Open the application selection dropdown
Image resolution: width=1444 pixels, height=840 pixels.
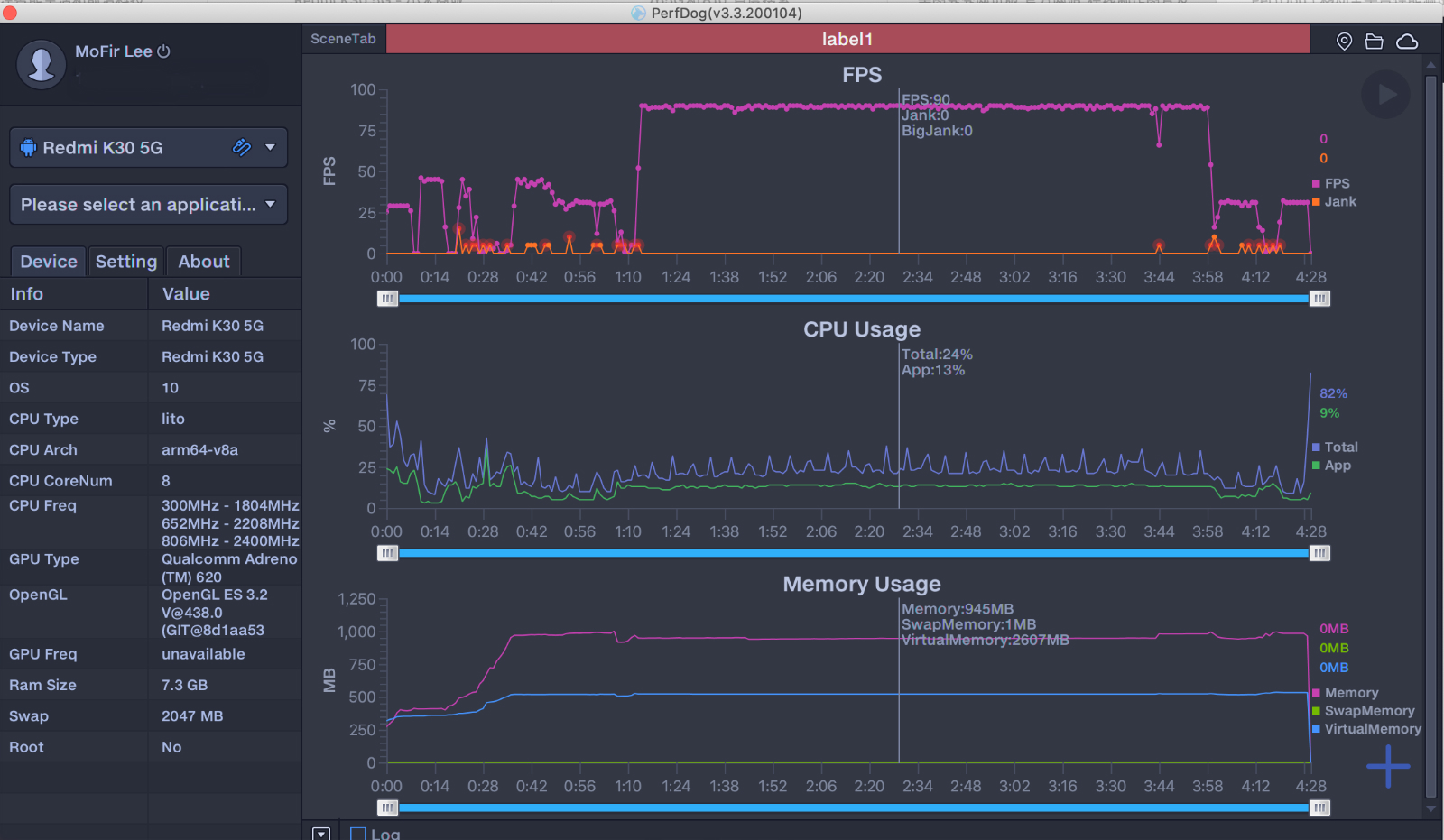149,205
